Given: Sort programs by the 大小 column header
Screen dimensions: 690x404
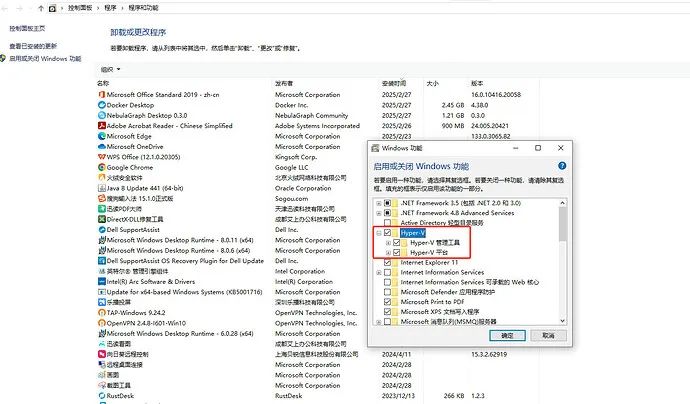Looking at the screenshot, I should [433, 83].
